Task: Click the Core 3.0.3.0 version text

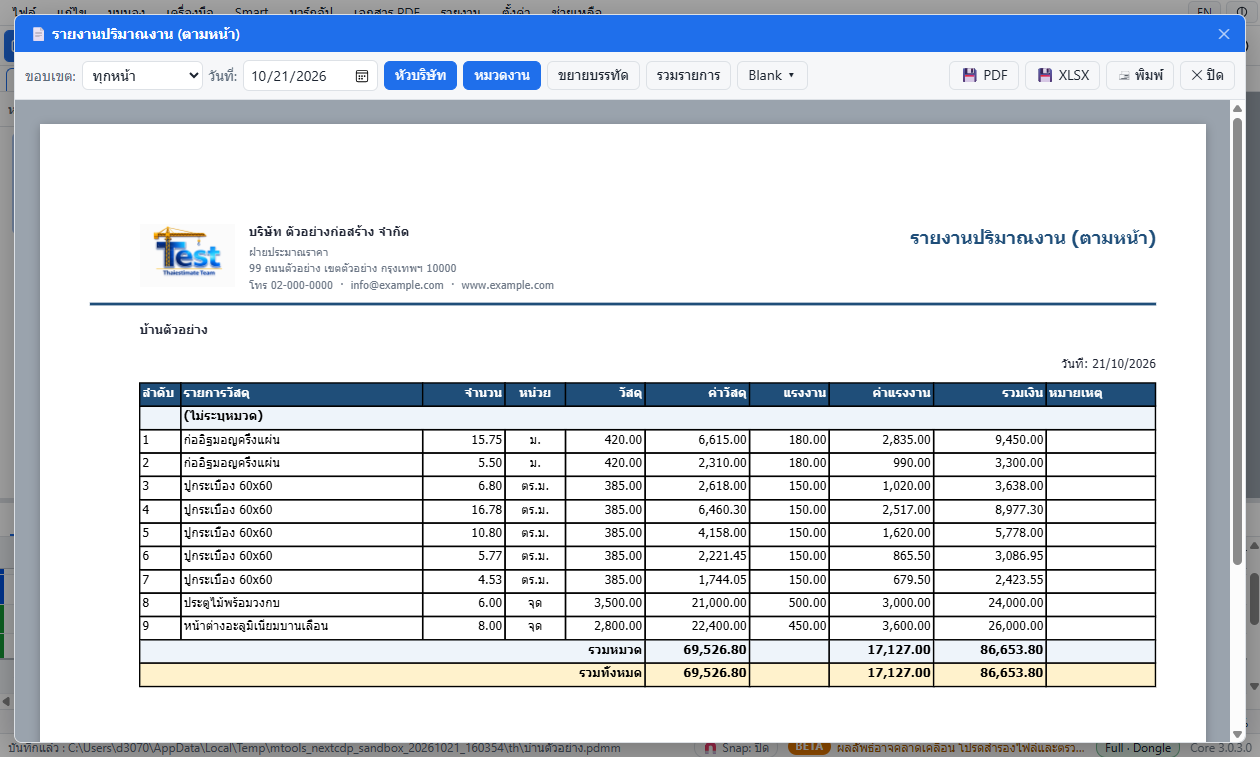Action: point(1220,748)
